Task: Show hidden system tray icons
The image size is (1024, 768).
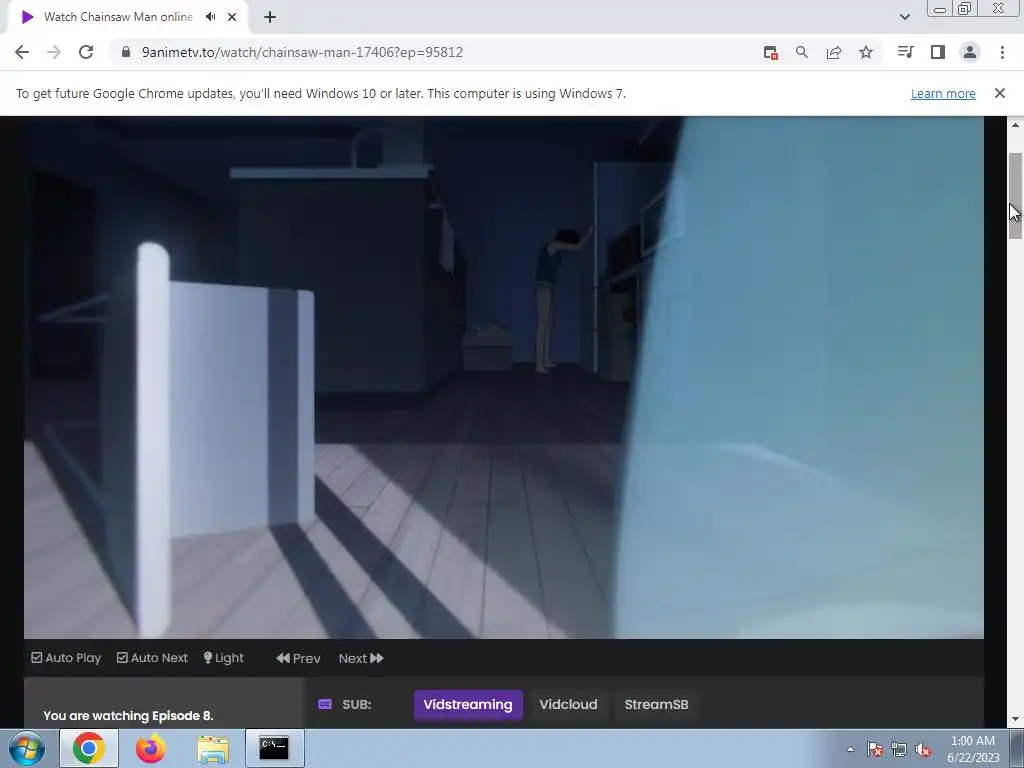Action: pyautogui.click(x=850, y=749)
